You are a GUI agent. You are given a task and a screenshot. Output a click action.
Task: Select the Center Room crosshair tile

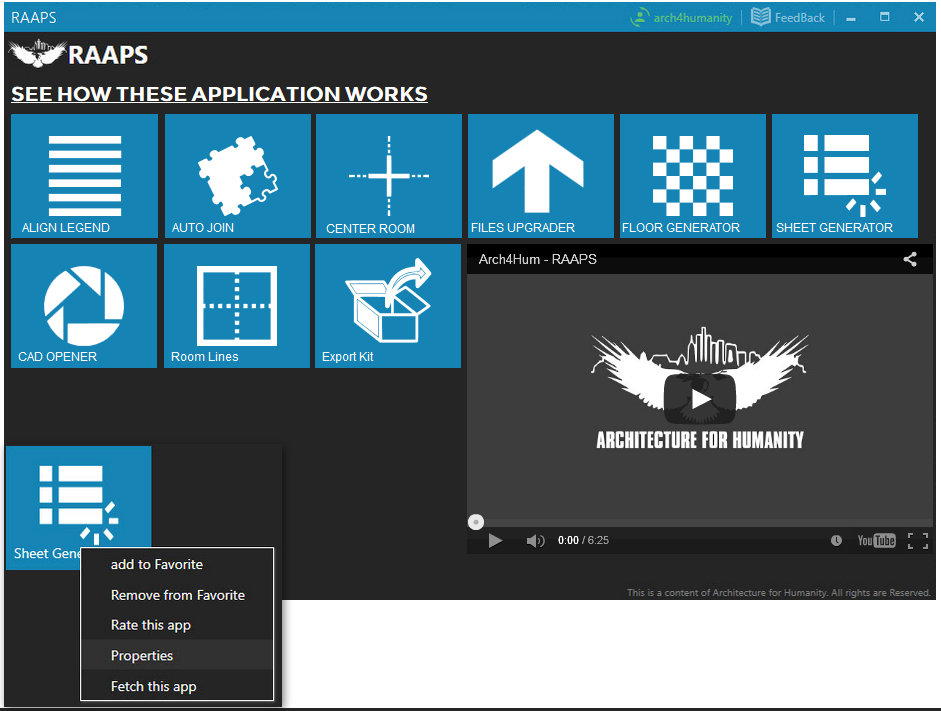click(389, 176)
